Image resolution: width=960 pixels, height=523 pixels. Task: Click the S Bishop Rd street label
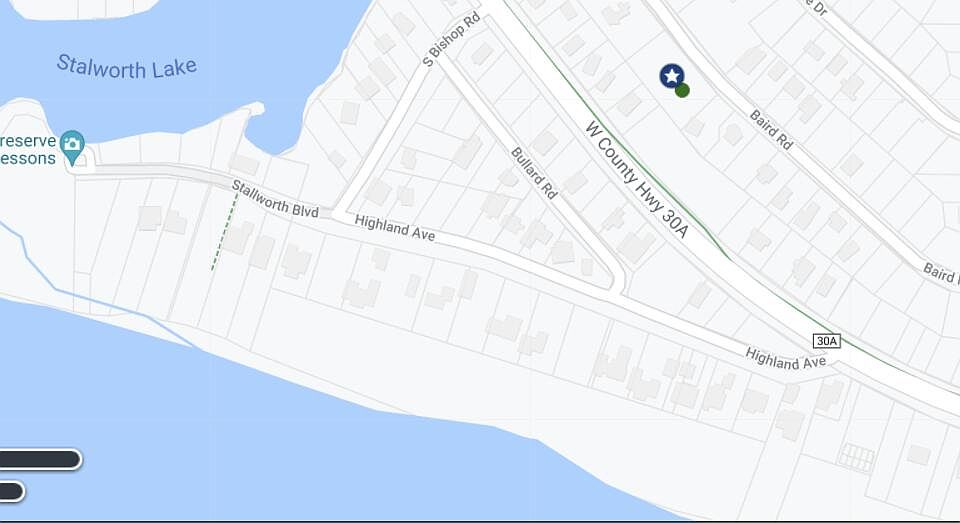(x=451, y=40)
